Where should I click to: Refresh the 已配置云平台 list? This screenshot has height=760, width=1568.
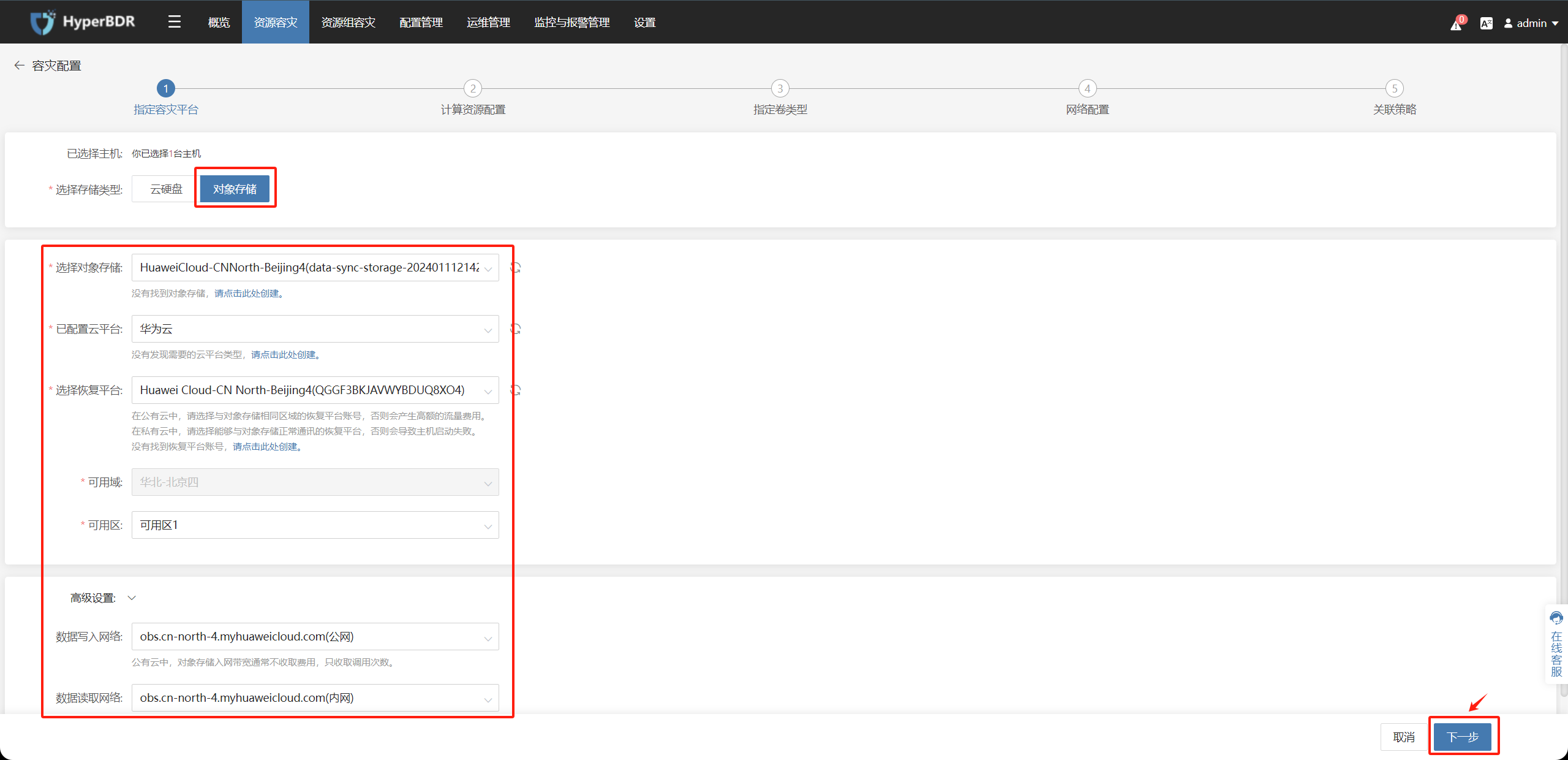click(516, 329)
